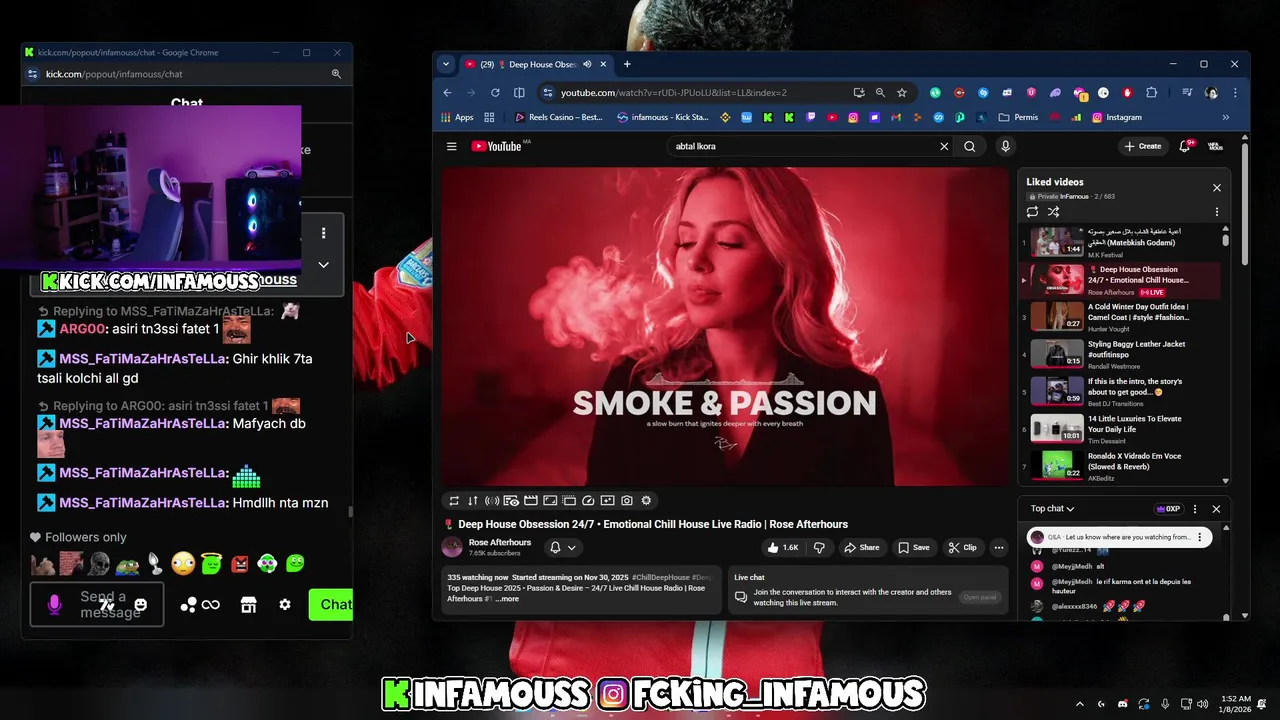1280x720 pixels.
Task: Open the Instagram bookmark
Action: coord(1117,117)
